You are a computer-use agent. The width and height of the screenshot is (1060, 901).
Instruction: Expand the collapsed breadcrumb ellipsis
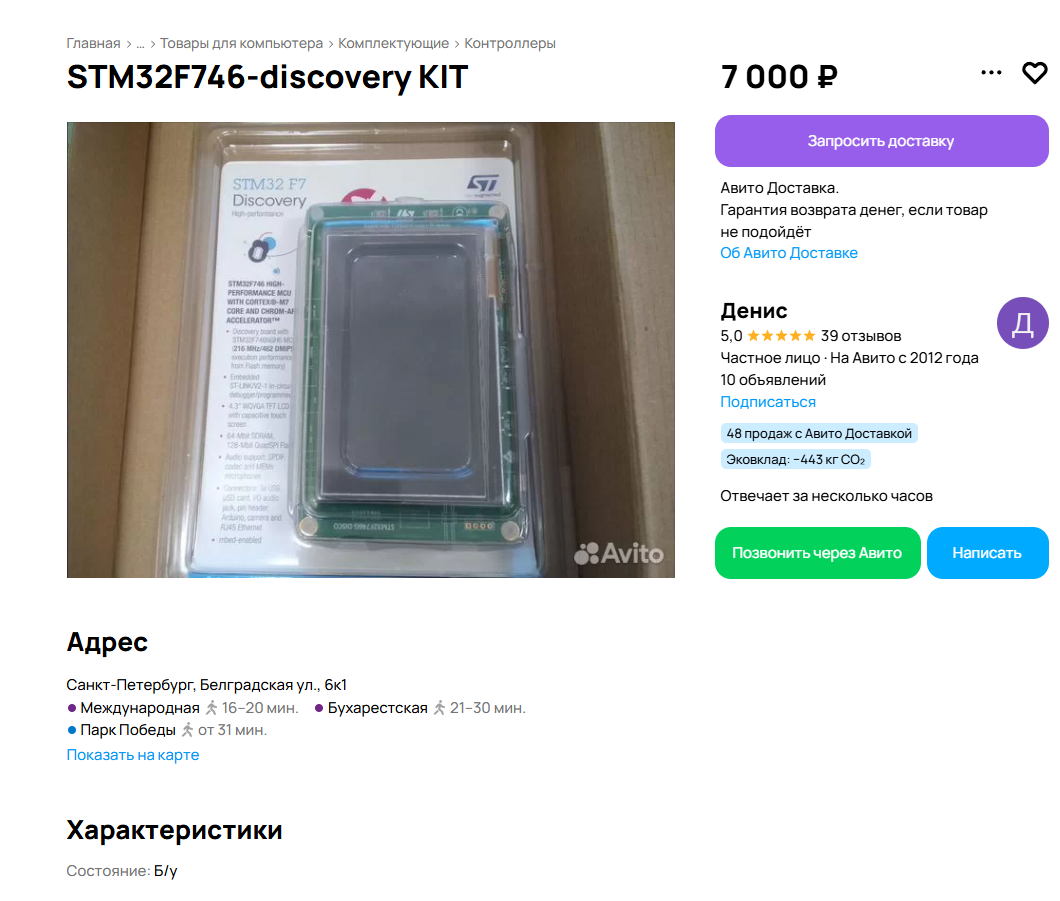[140, 43]
